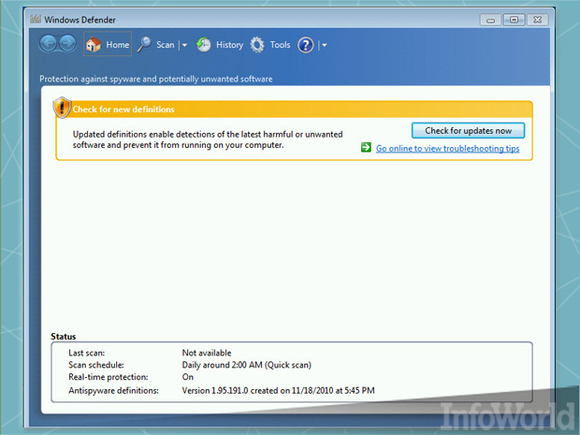Click the Forward navigation arrow

[x=68, y=44]
